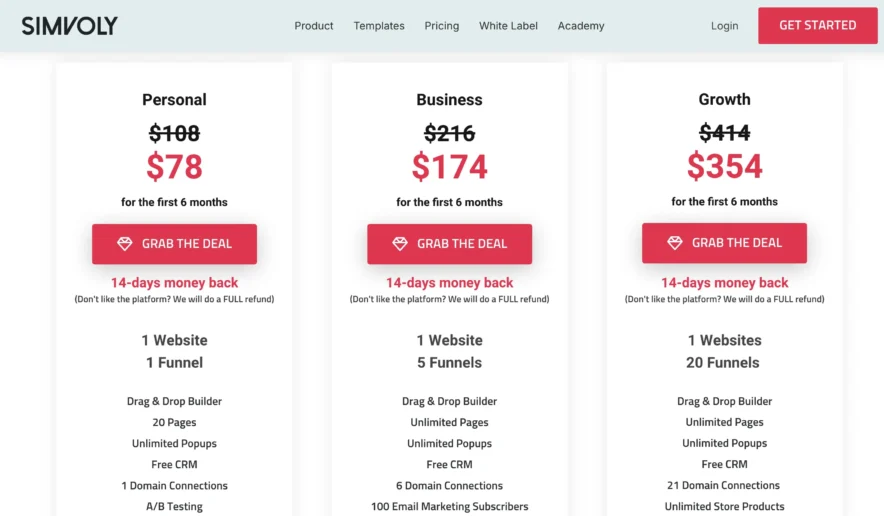This screenshot has width=884, height=516.
Task: Open the Academy nav item
Action: [581, 26]
